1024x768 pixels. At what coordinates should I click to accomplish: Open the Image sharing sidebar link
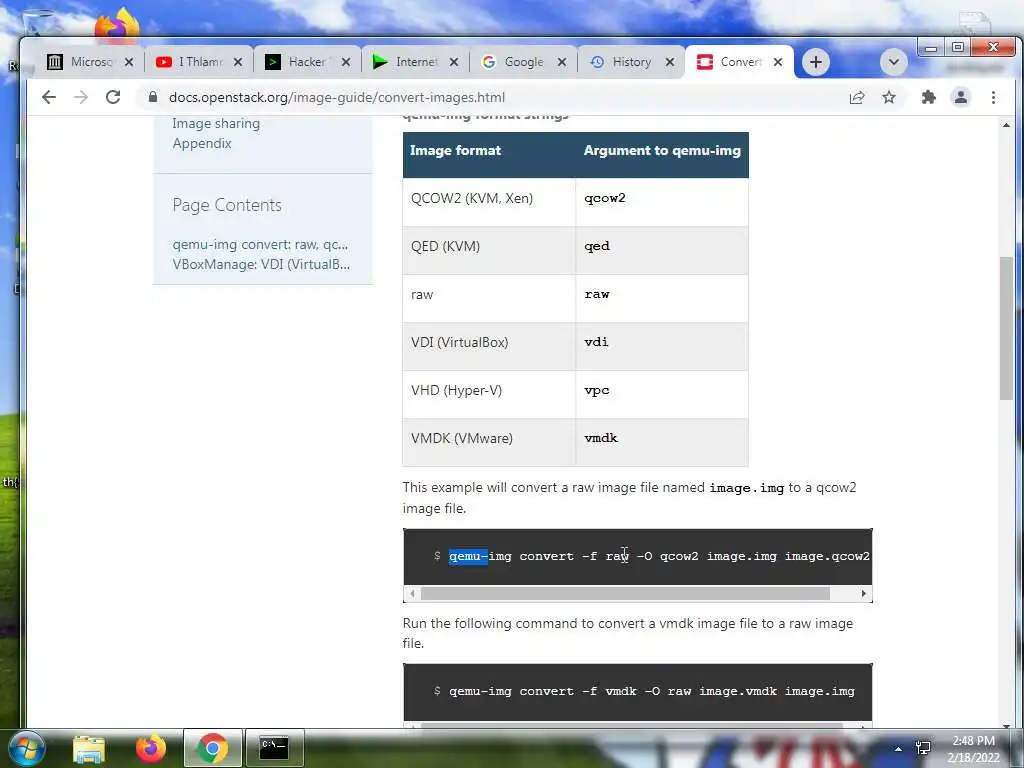point(216,123)
